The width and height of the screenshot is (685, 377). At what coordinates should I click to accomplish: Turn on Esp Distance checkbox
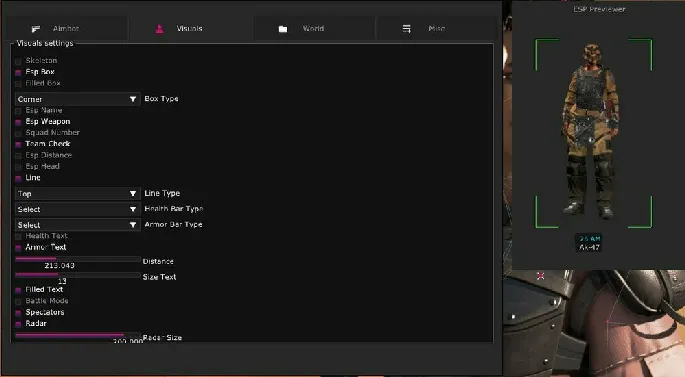click(18, 156)
